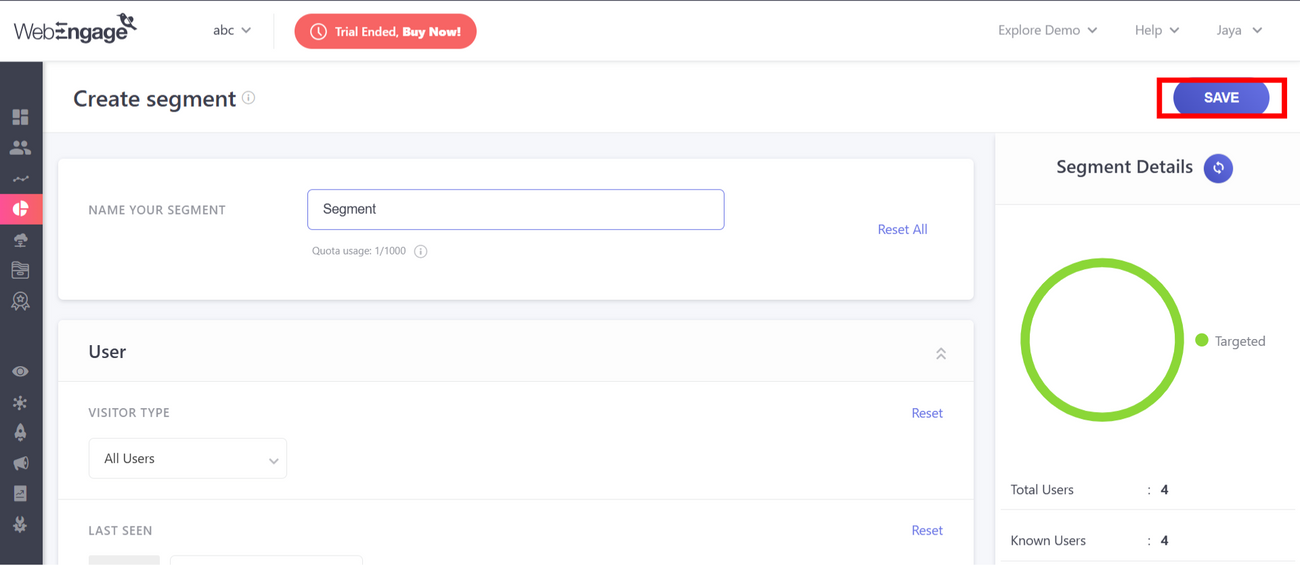Select the Segments pie chart sidebar icon

(x=20, y=209)
